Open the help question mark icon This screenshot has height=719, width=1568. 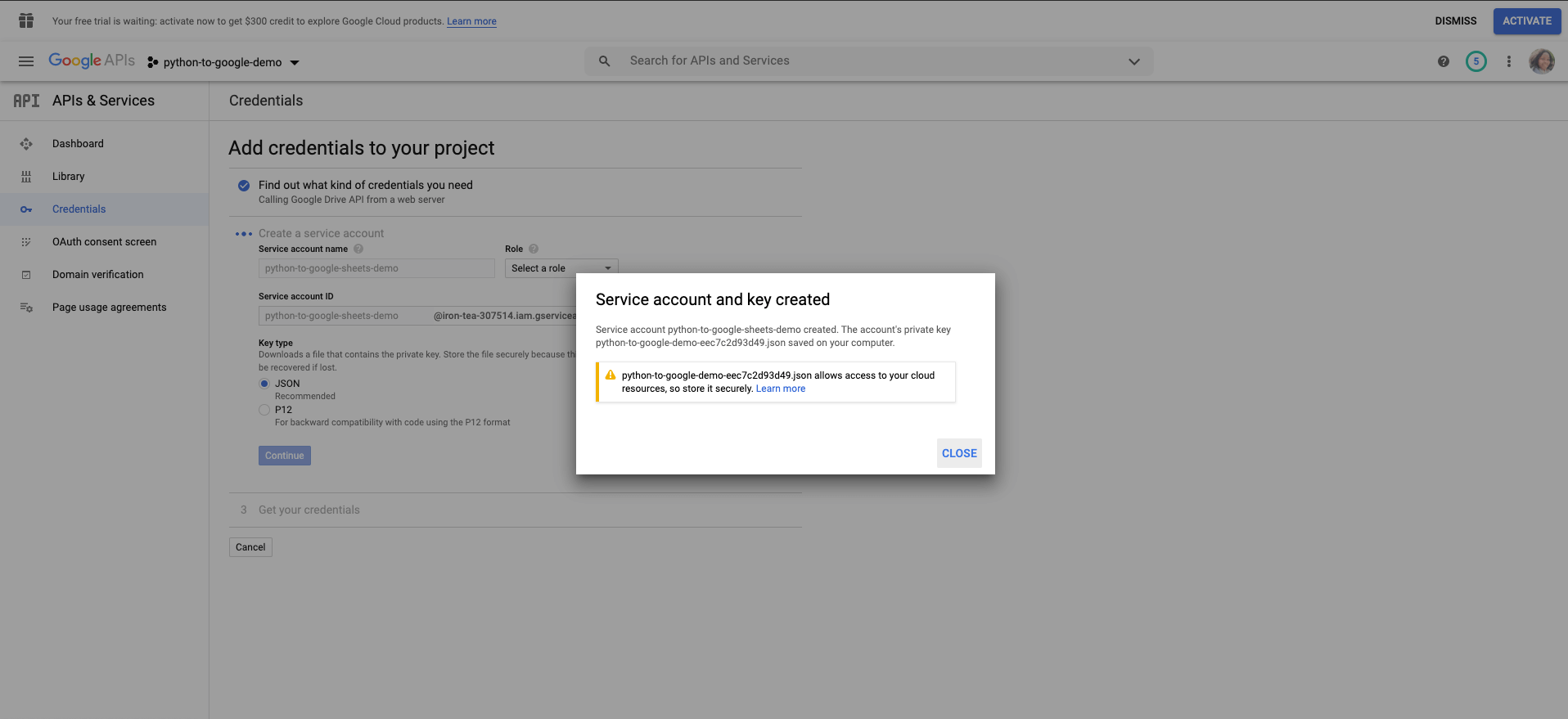click(x=1444, y=61)
